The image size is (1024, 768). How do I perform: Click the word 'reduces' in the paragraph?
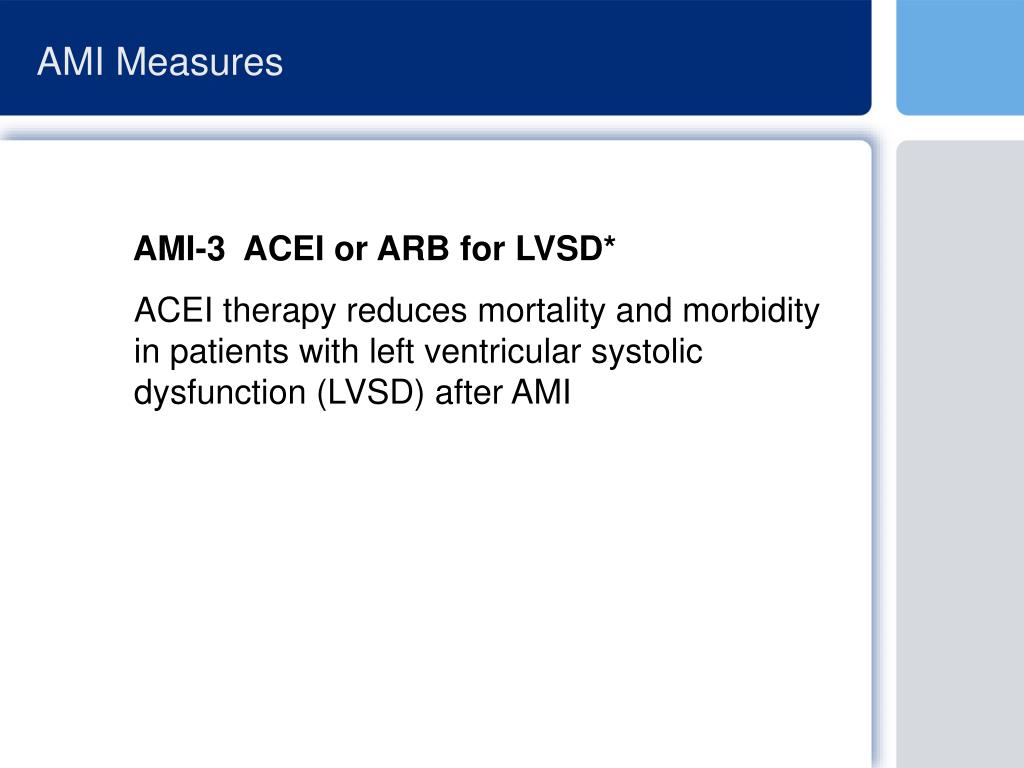[x=407, y=310]
